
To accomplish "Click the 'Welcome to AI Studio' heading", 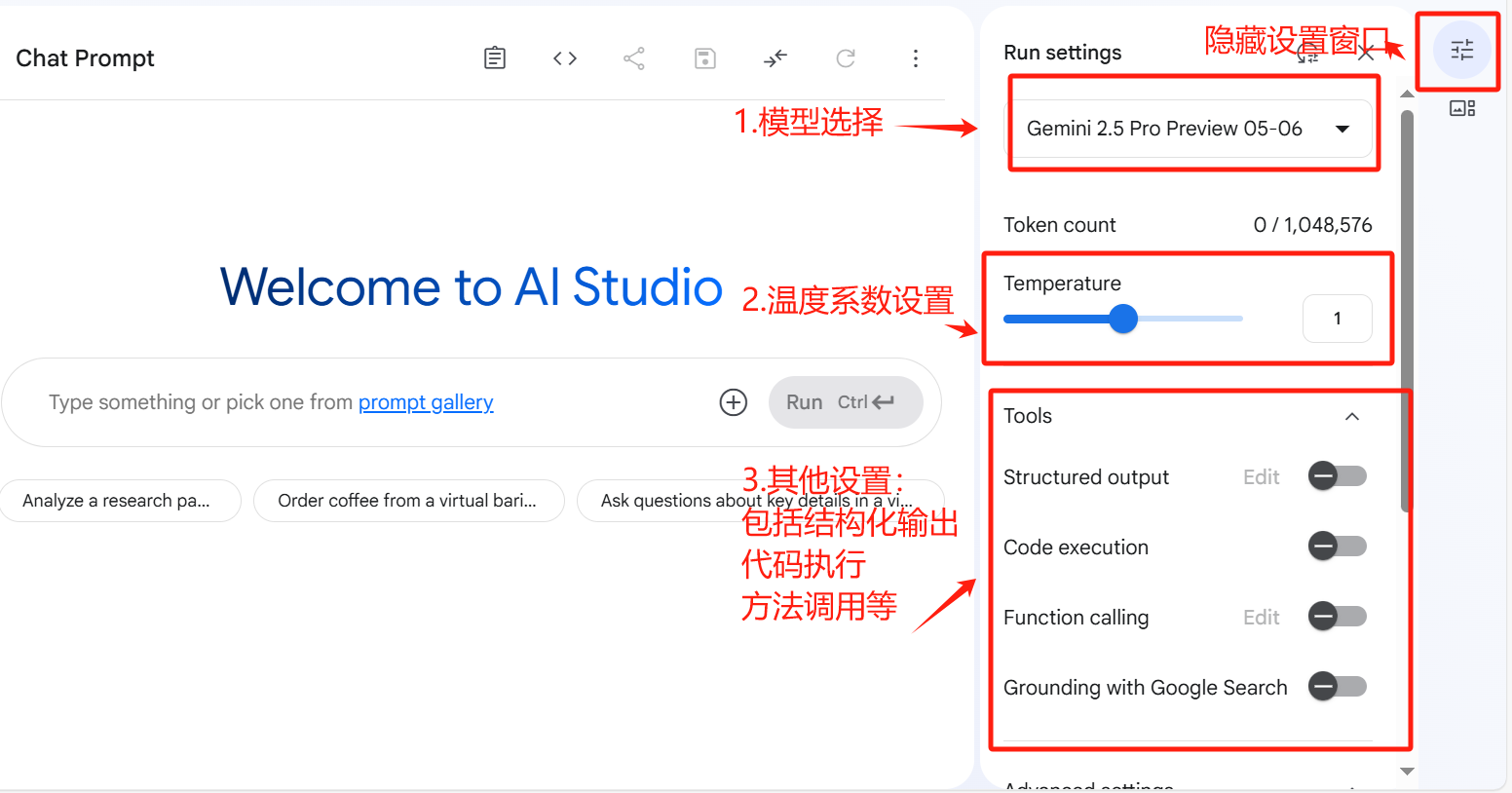I will pyautogui.click(x=472, y=287).
